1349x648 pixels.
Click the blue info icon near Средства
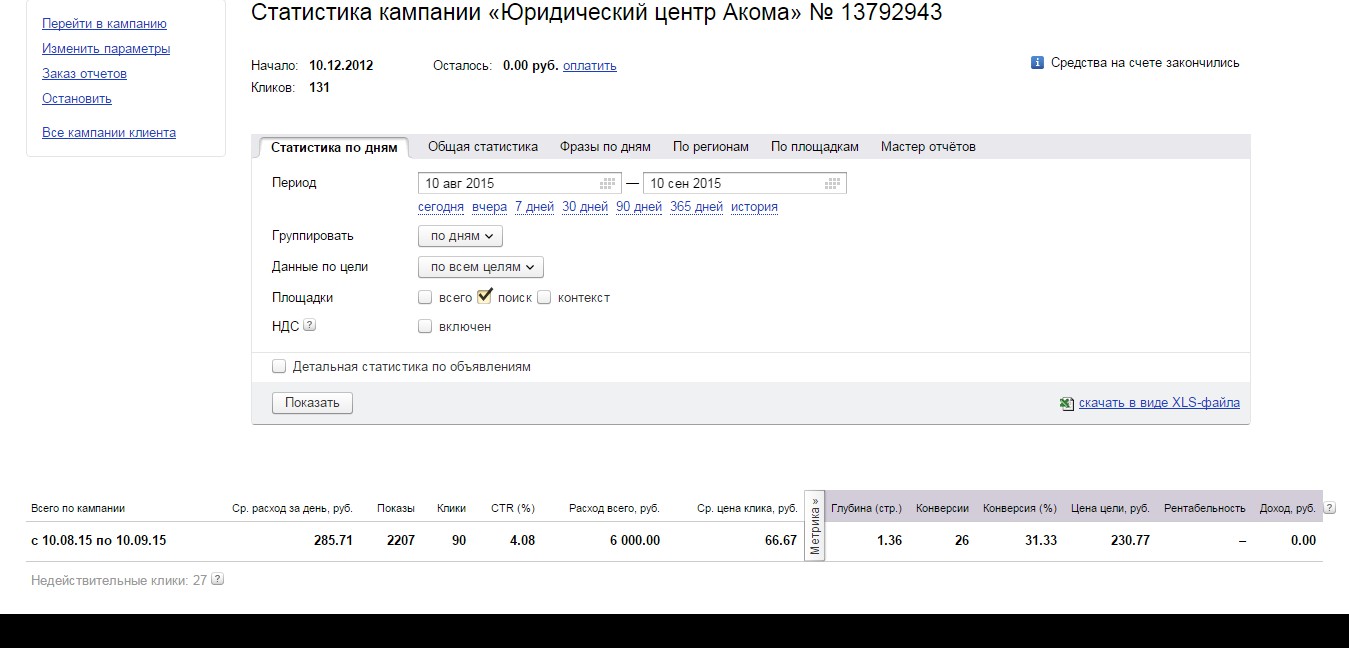[x=1037, y=63]
